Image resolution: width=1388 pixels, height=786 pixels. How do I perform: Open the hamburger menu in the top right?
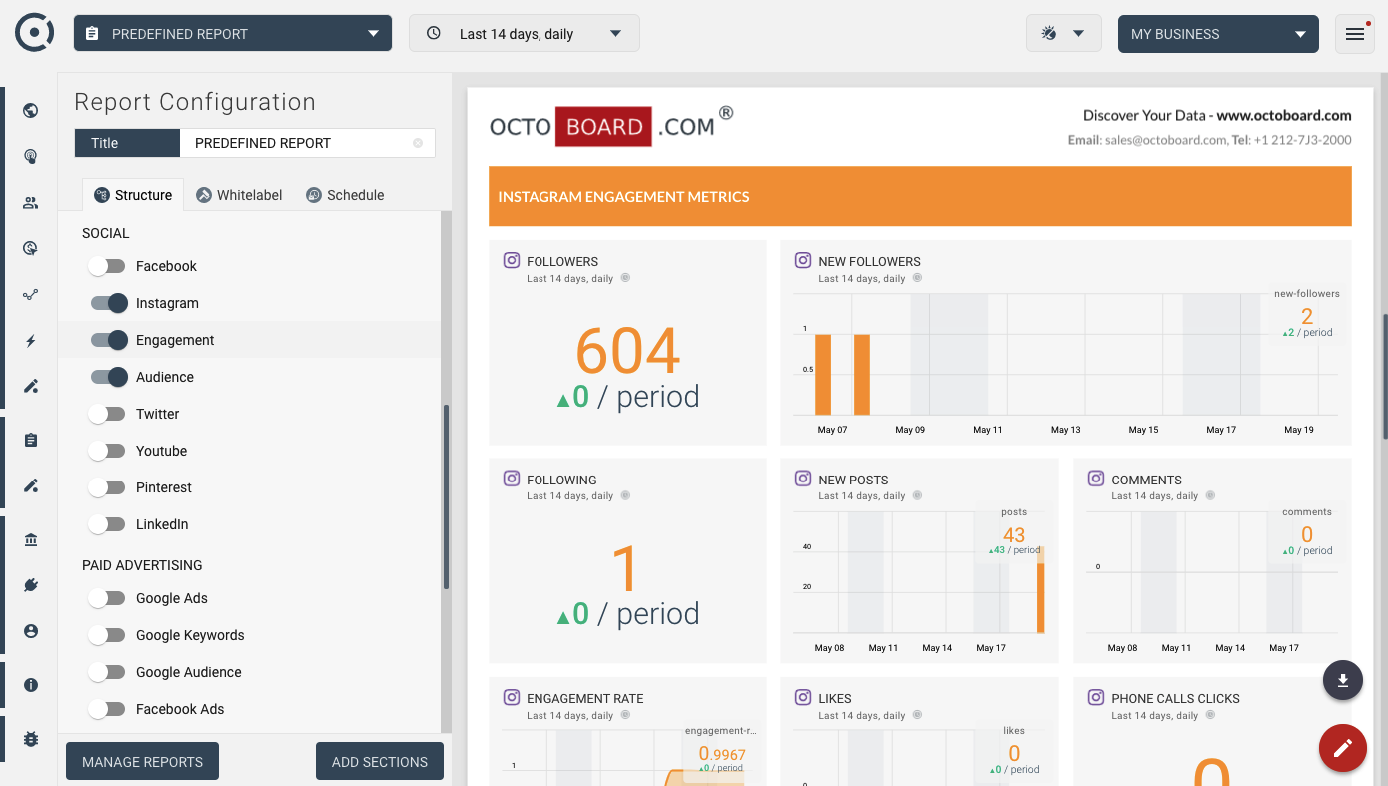click(1355, 34)
